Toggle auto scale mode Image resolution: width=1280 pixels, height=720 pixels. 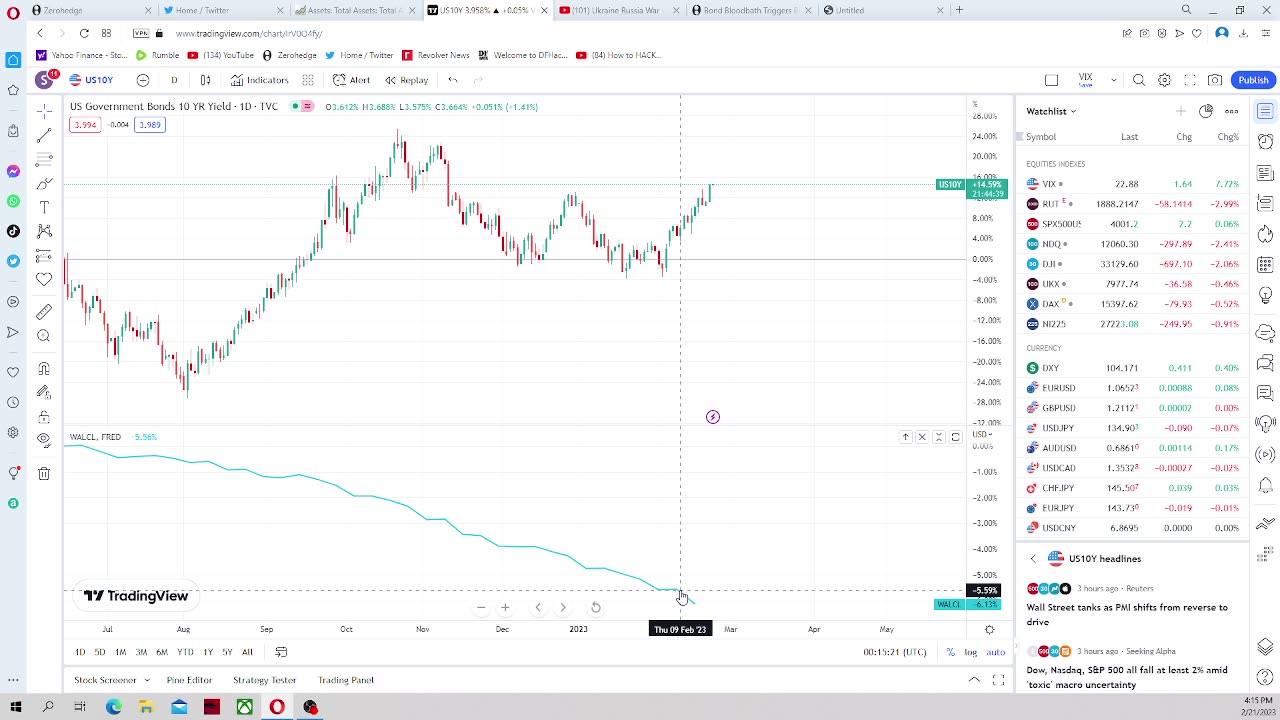coord(995,652)
